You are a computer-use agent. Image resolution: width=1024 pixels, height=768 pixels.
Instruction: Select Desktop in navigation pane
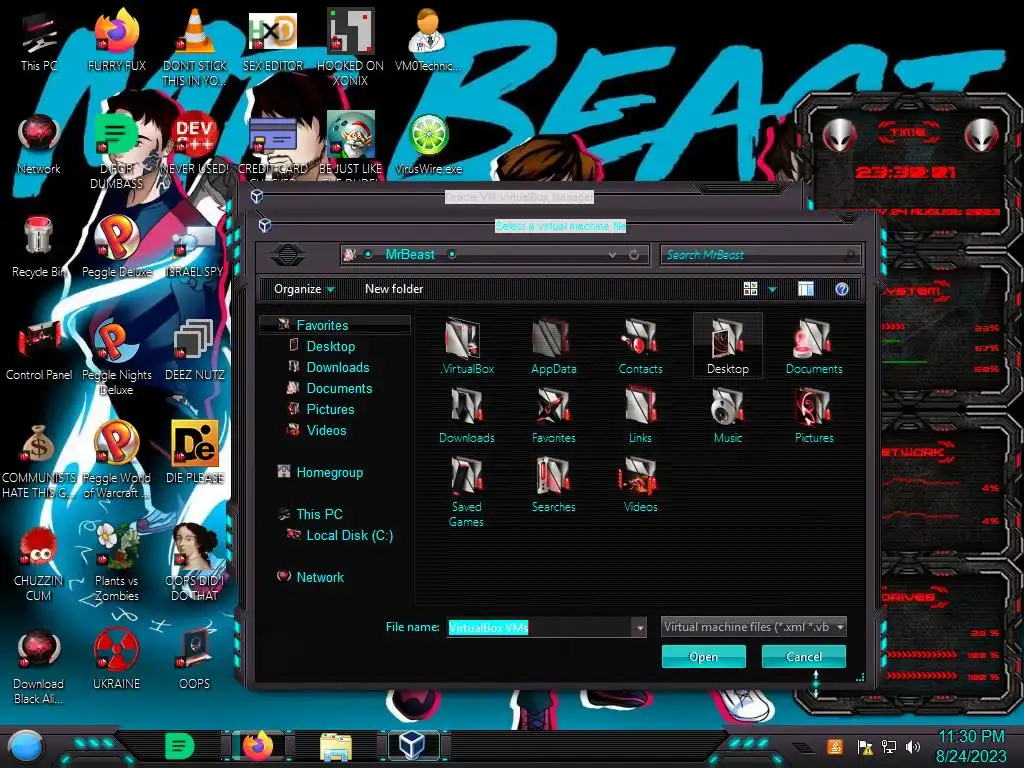[x=330, y=346]
